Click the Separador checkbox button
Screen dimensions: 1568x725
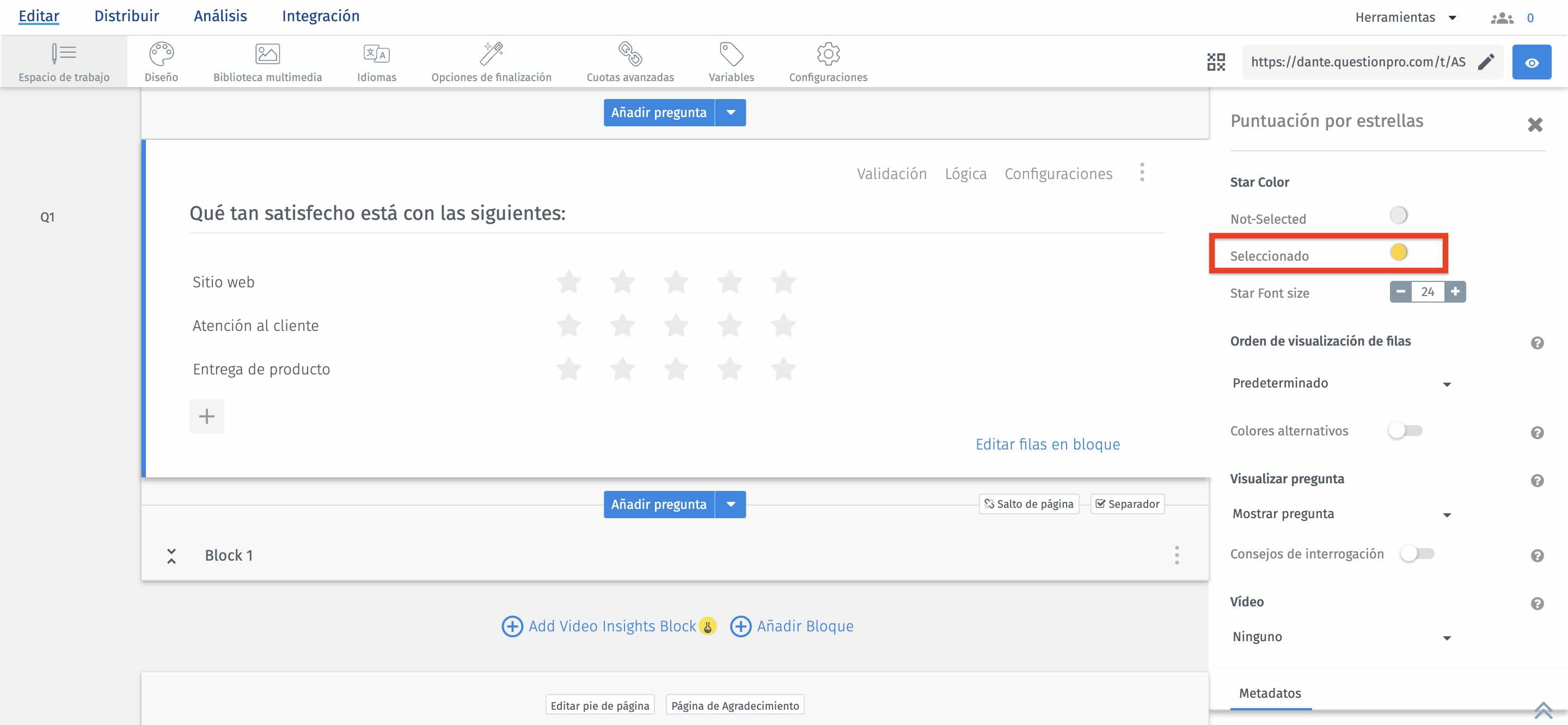(1128, 504)
